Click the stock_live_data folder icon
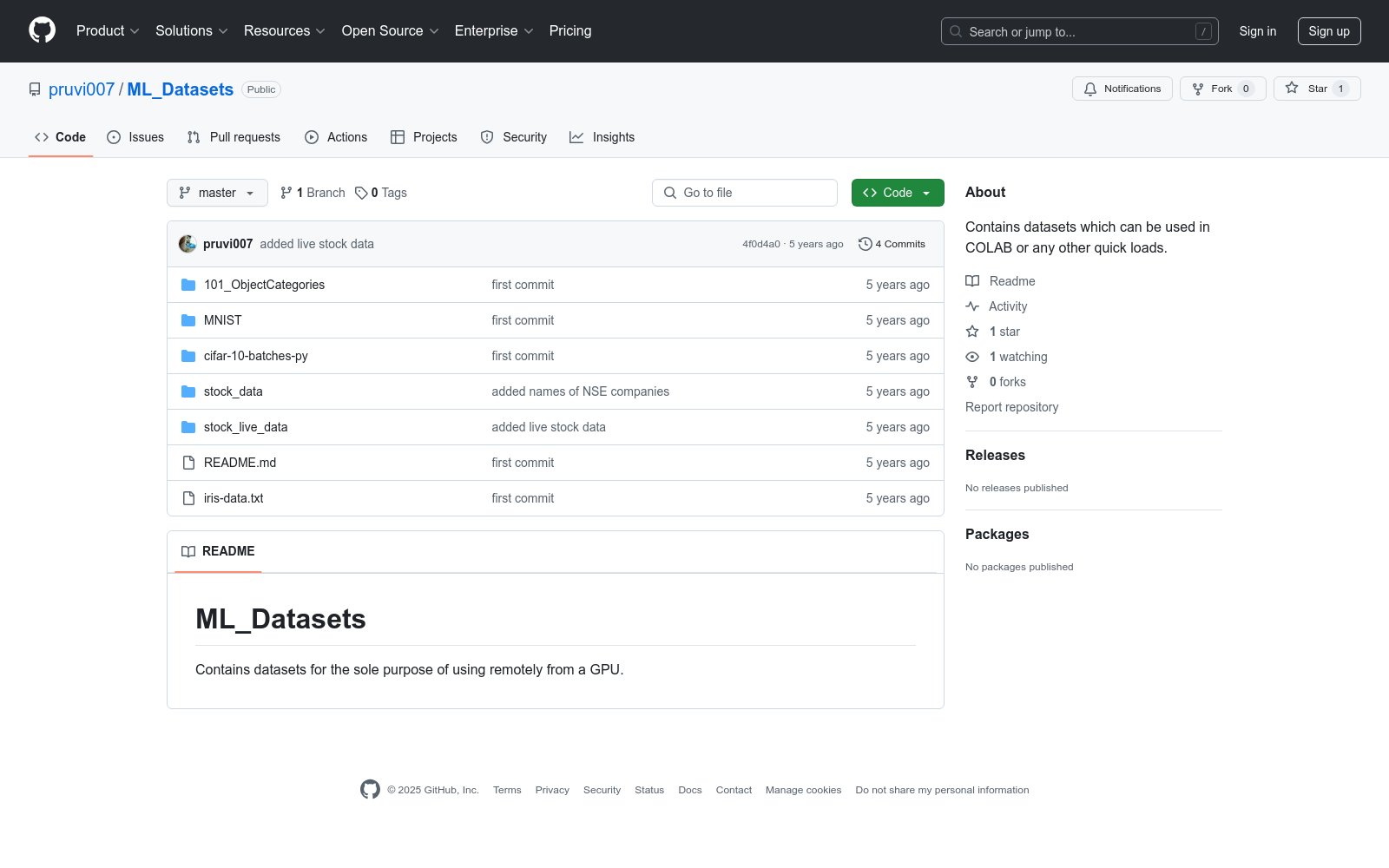 [188, 427]
